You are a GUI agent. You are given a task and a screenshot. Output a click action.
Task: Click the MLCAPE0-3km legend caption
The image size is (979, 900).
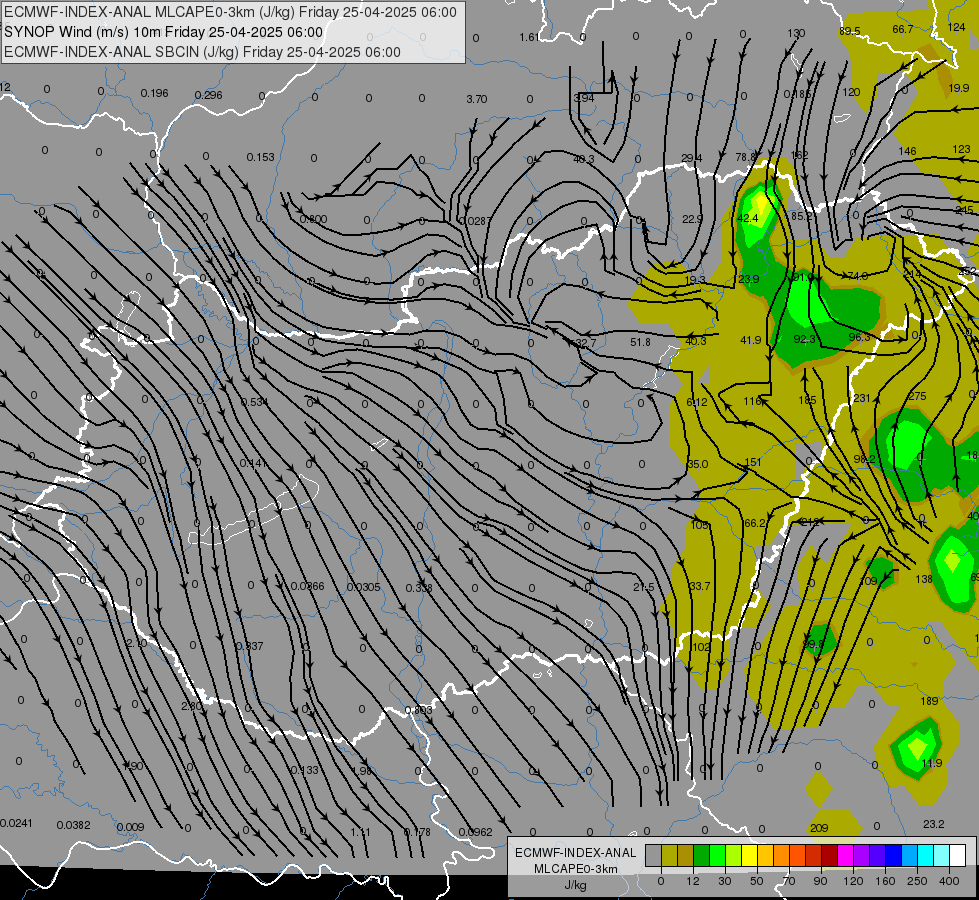click(x=576, y=869)
